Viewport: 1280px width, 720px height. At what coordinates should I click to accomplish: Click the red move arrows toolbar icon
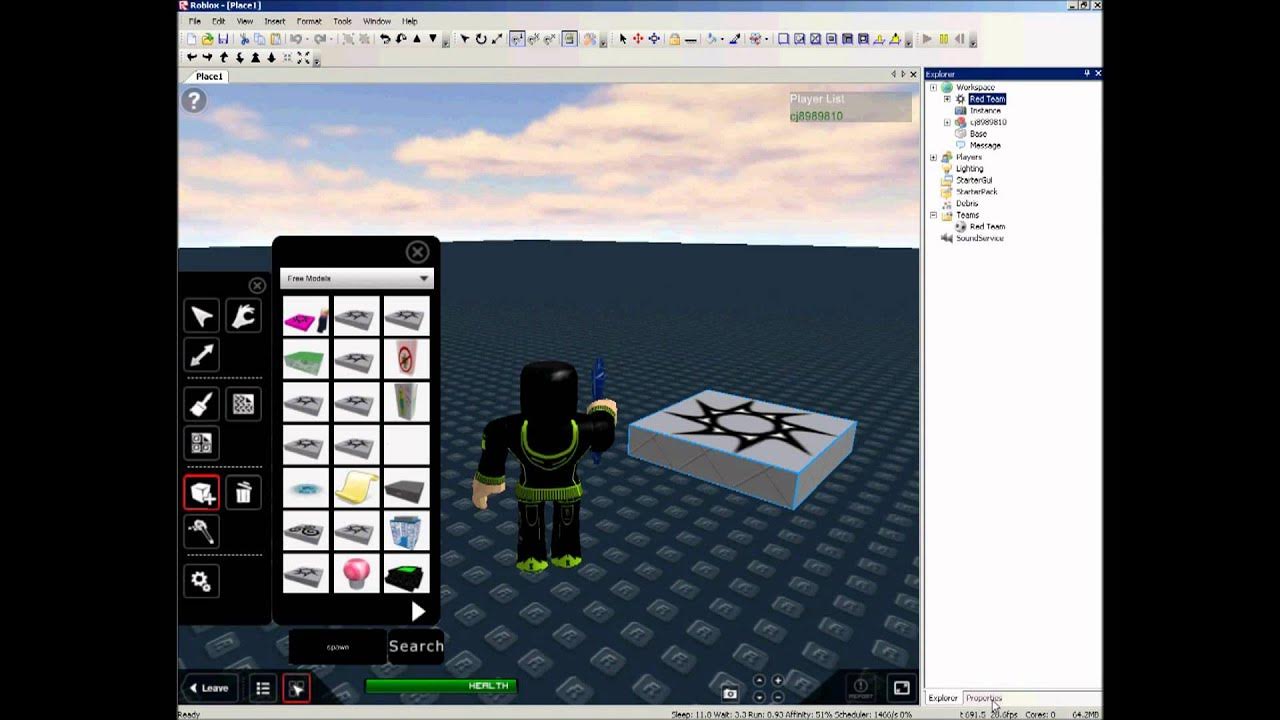[x=637, y=39]
